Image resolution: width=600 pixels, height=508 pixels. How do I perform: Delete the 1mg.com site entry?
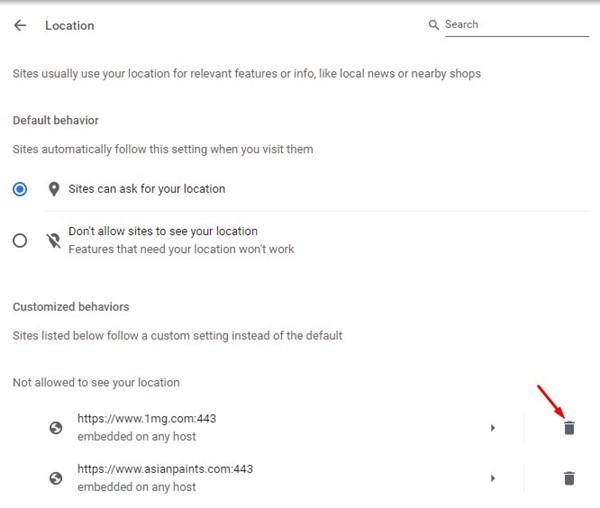click(569, 428)
